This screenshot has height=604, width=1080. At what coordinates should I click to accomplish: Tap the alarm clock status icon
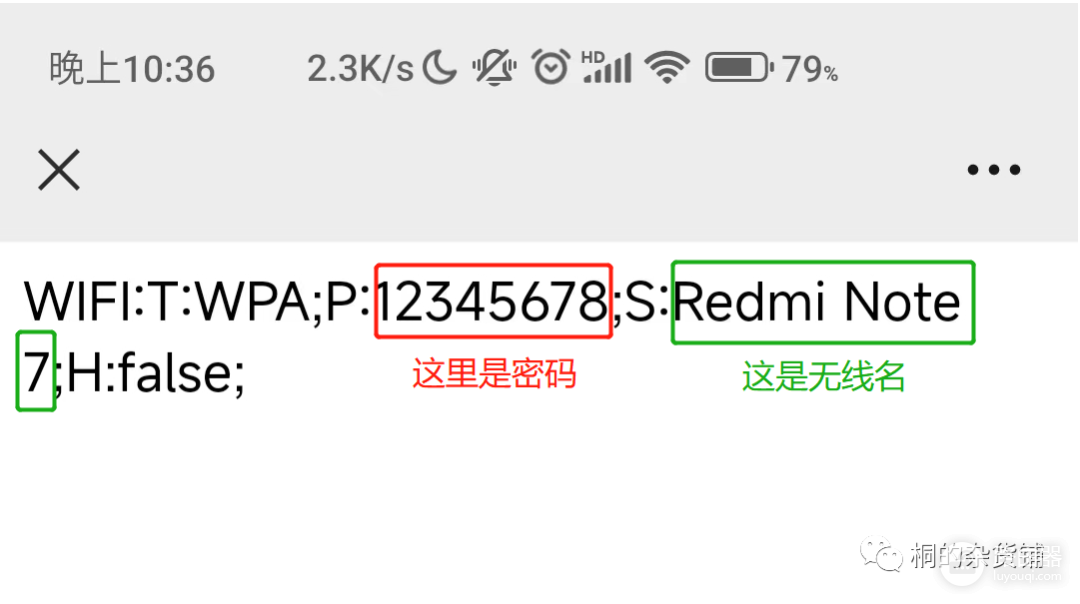(550, 67)
